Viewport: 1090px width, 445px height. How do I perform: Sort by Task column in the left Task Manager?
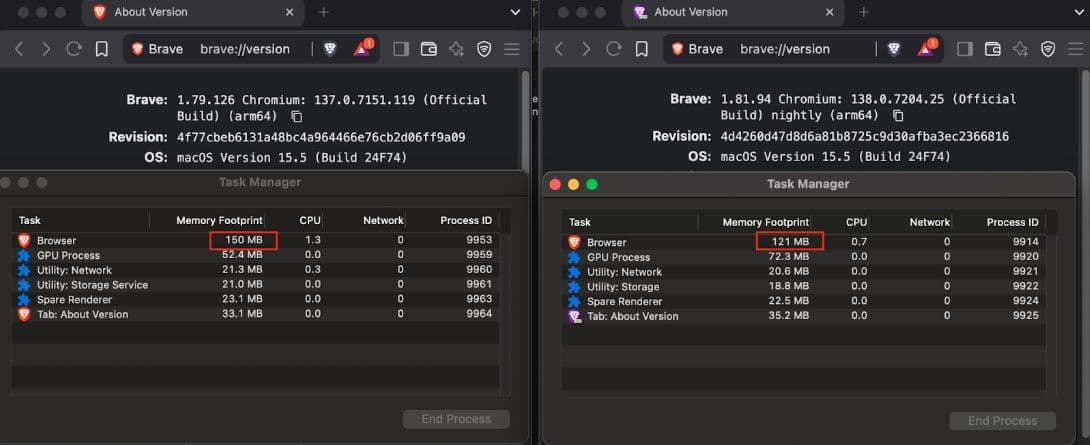tap(29, 220)
